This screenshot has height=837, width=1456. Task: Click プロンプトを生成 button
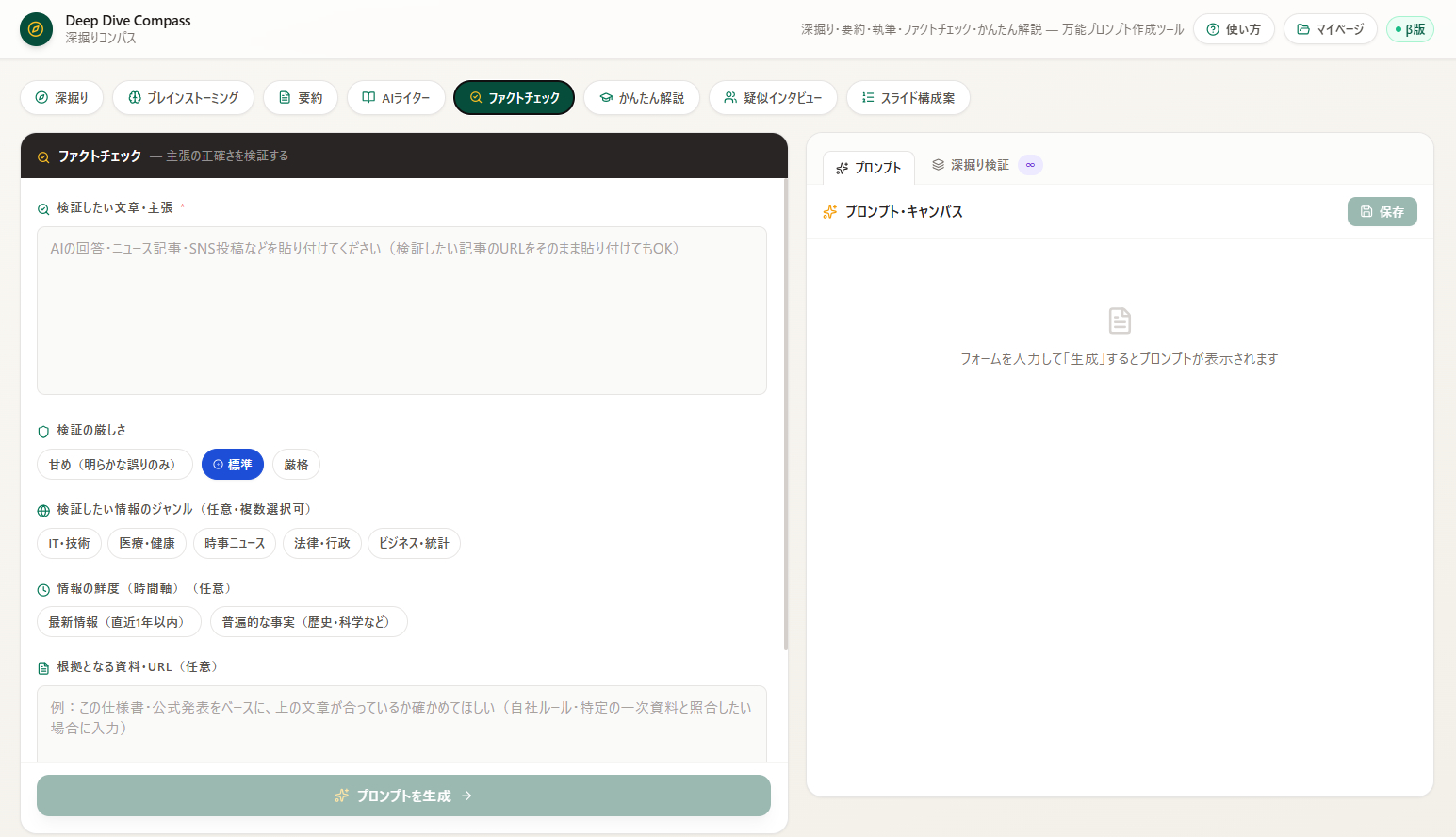pos(403,796)
